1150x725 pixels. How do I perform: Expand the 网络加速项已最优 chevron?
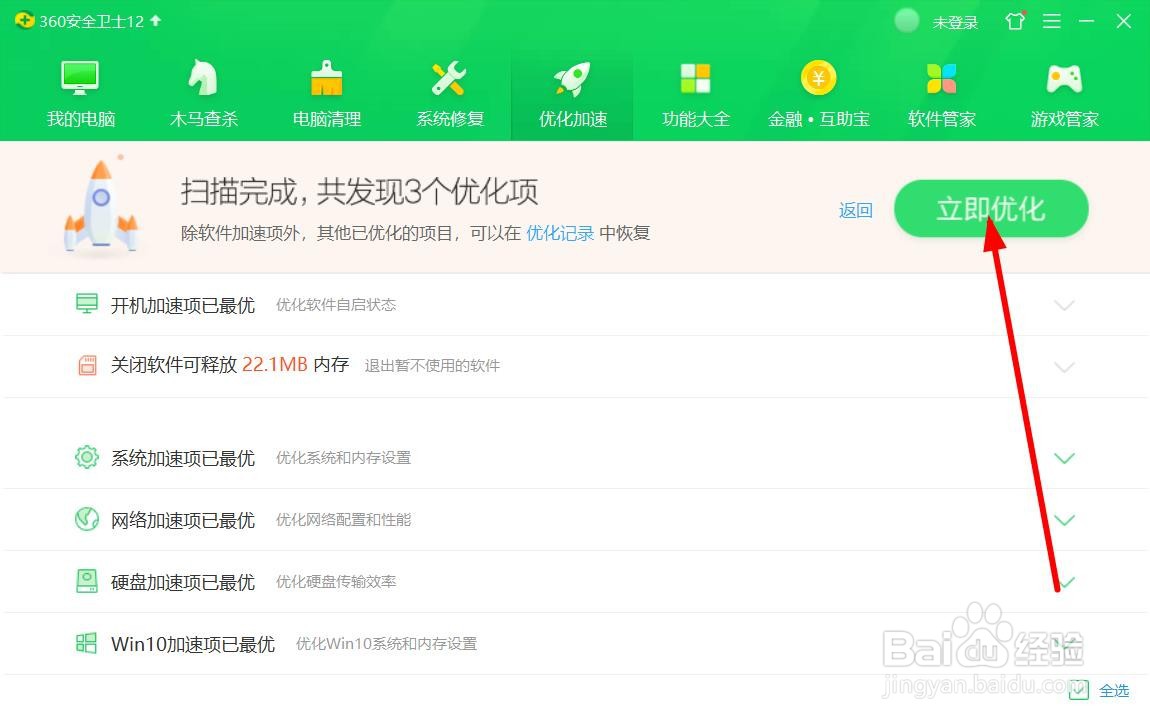[1064, 520]
